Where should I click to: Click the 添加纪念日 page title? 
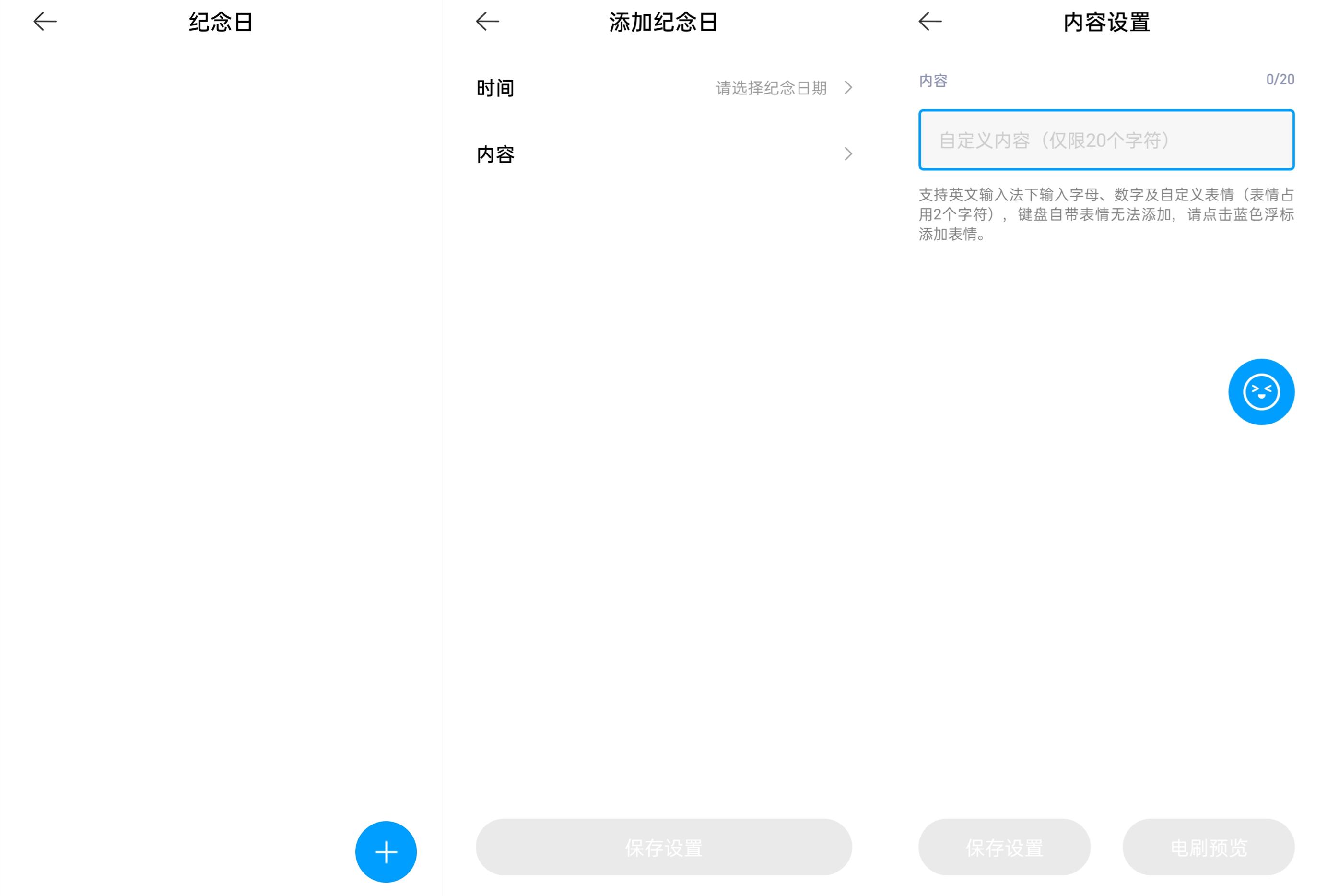tap(662, 22)
